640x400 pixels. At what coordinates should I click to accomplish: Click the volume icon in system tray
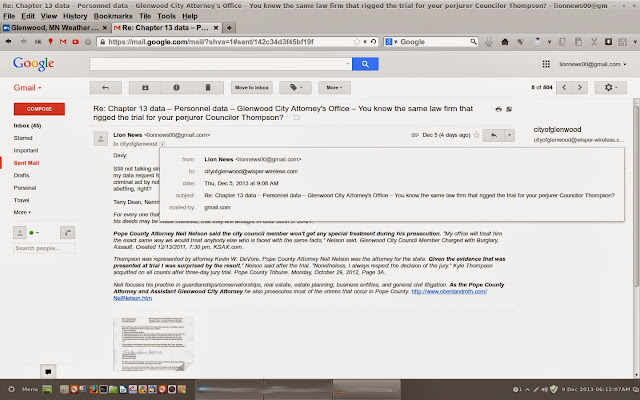click(x=544, y=389)
